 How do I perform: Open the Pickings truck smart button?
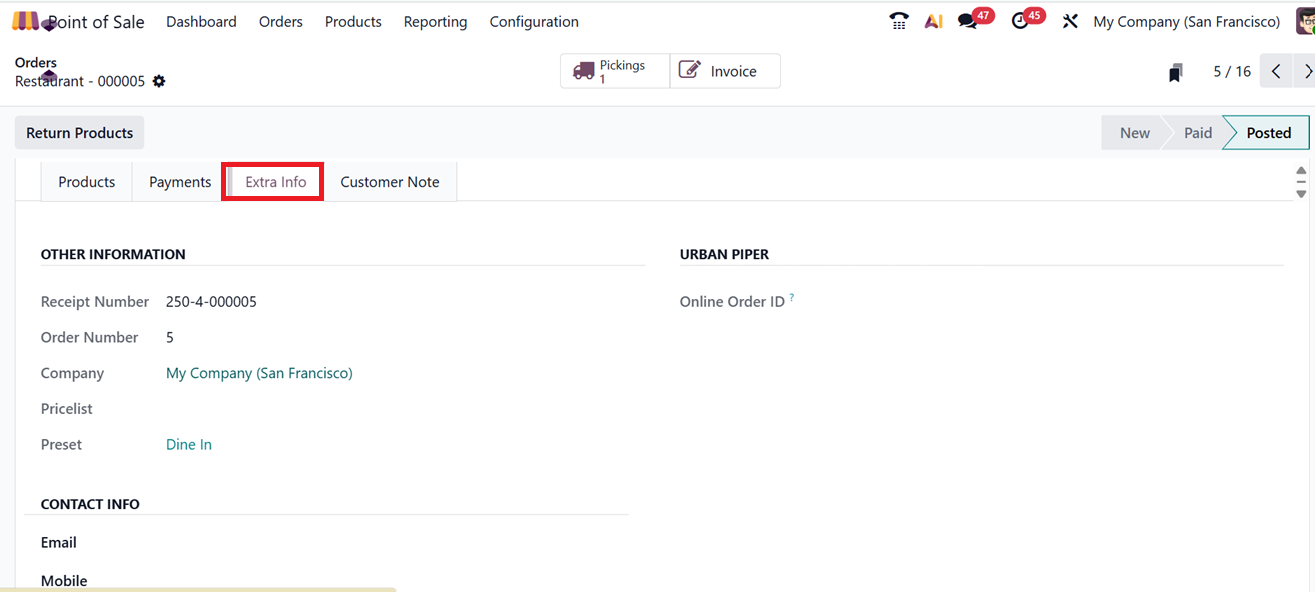pos(614,71)
